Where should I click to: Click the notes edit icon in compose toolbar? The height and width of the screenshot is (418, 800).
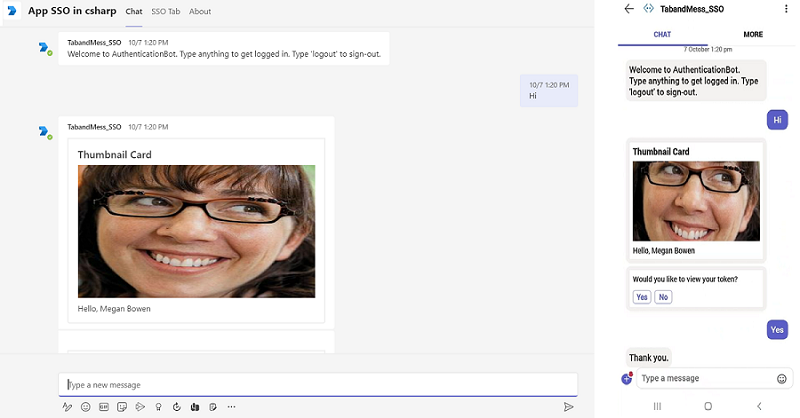click(213, 407)
